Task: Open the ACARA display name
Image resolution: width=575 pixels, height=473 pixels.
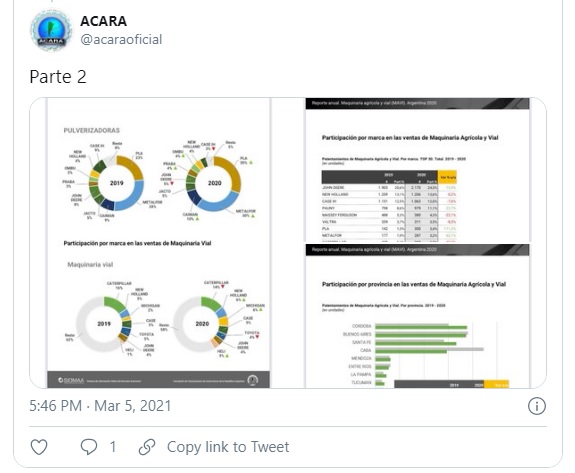Action: [103, 21]
